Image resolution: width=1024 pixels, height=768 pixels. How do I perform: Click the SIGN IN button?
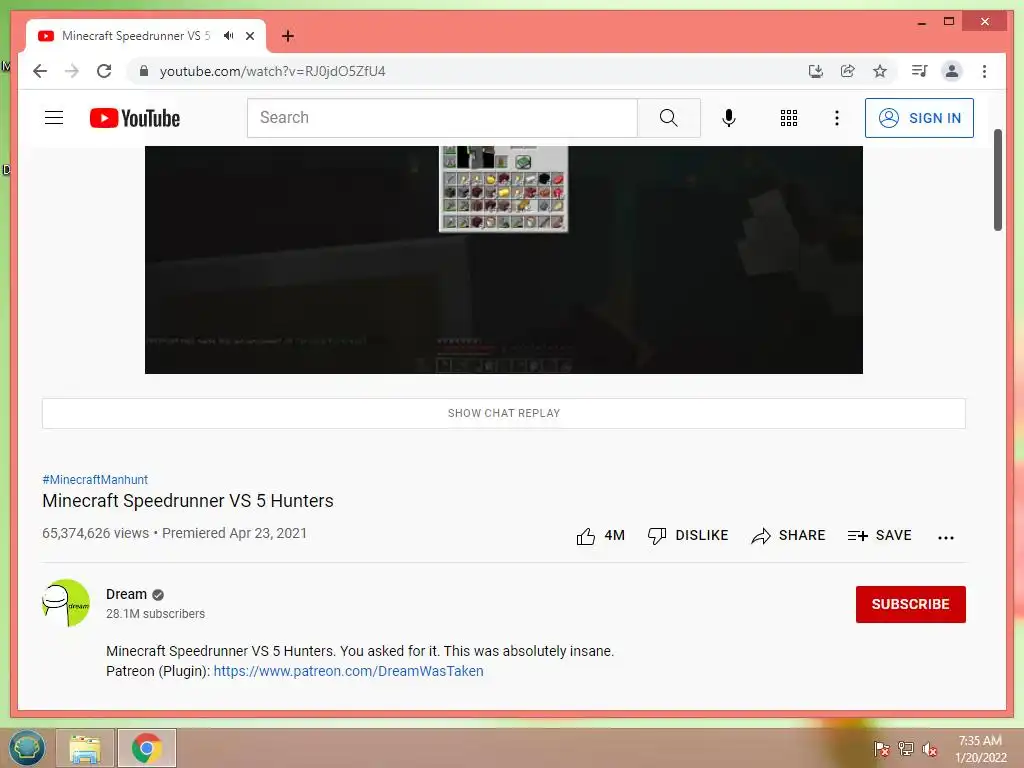click(x=919, y=118)
